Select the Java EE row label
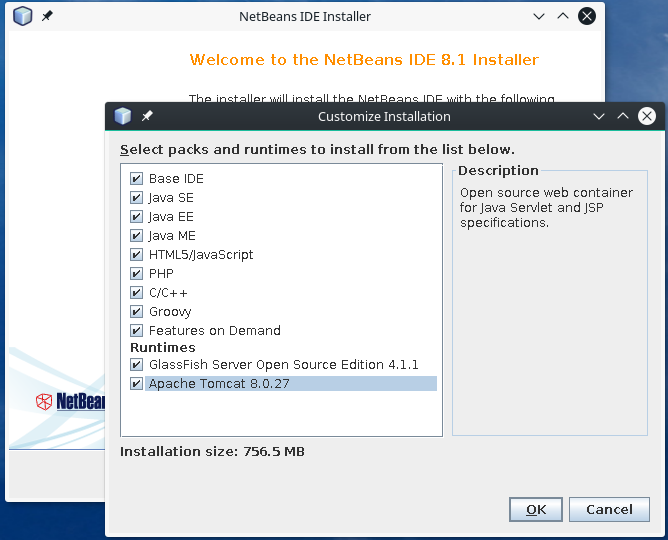The height and width of the screenshot is (540, 668). coord(171,217)
